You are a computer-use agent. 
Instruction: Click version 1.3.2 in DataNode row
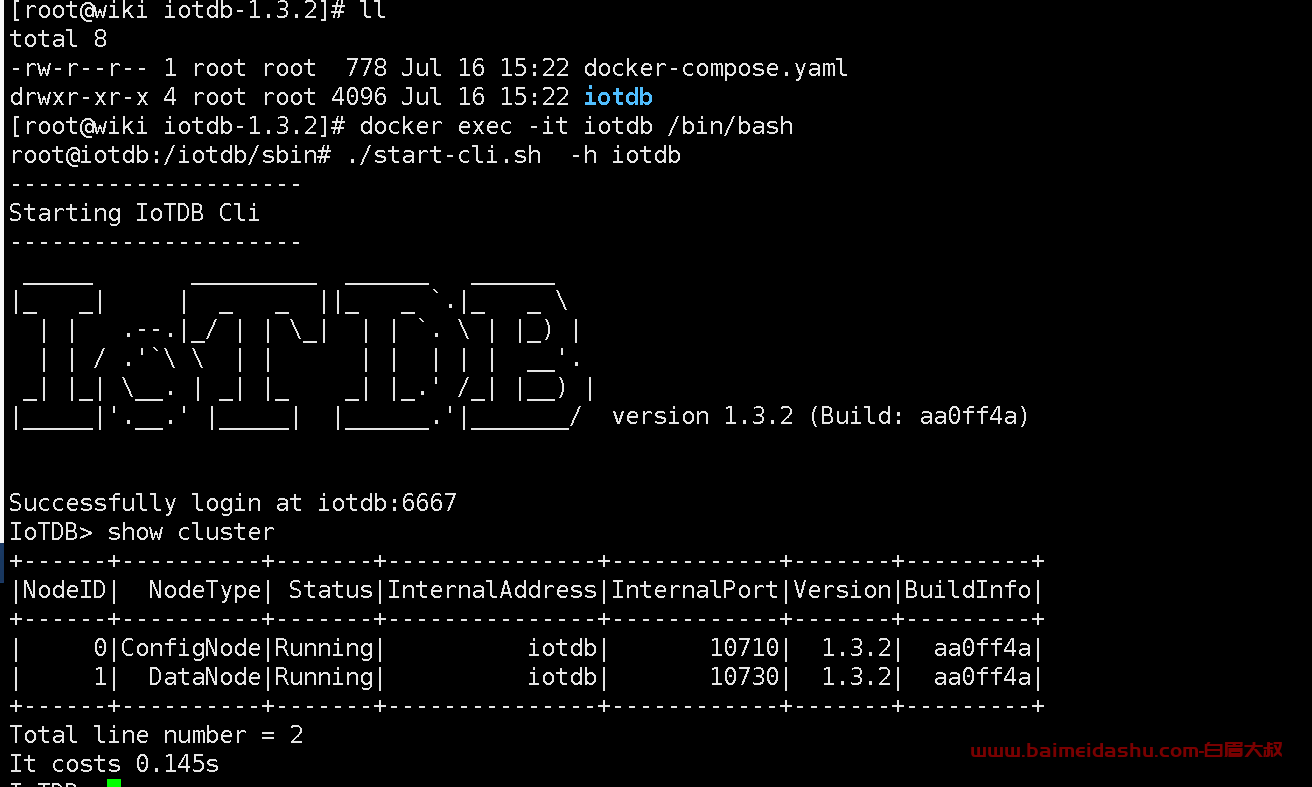pos(856,677)
